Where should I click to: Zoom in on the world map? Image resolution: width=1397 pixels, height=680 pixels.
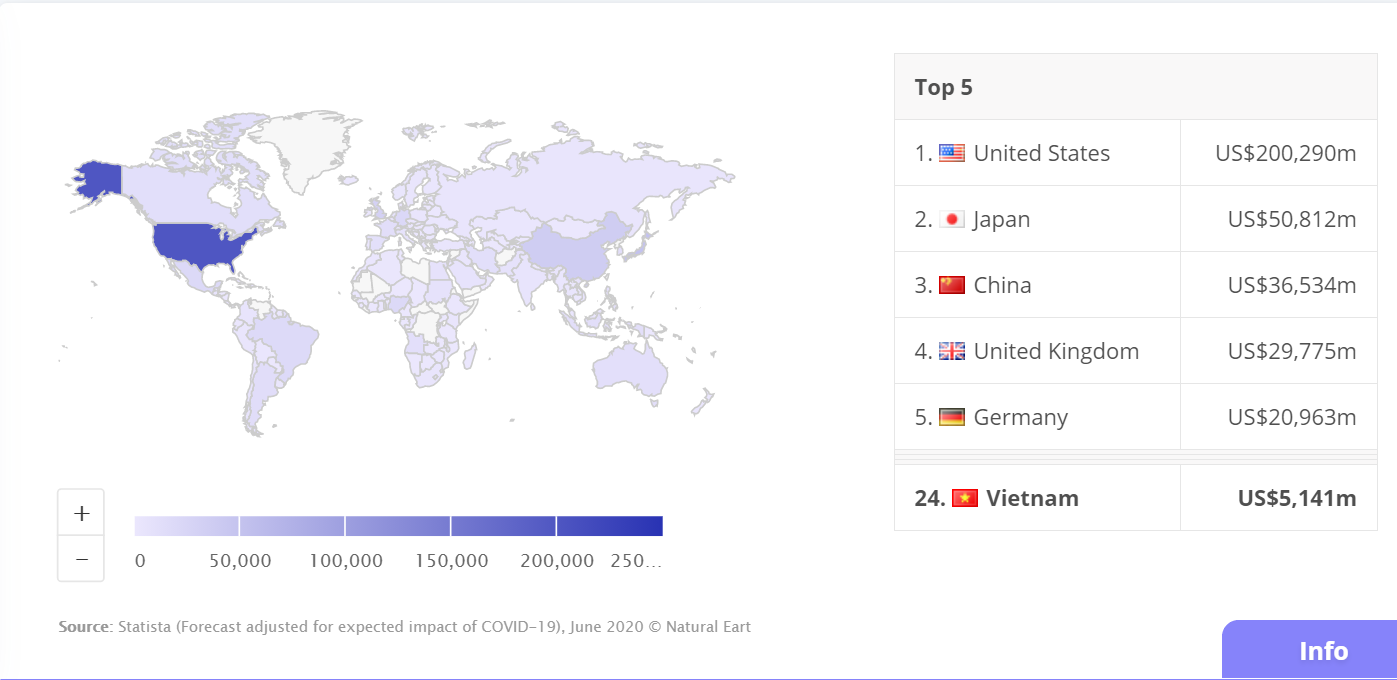(x=81, y=513)
